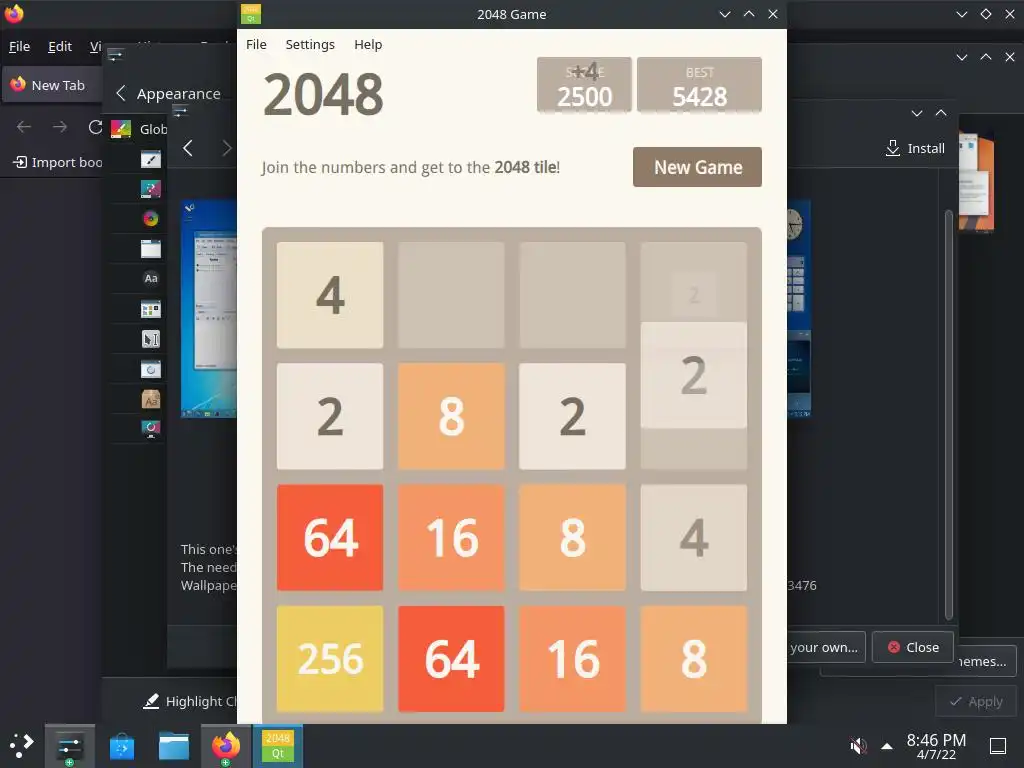Open the Plasma Style settings icon
Image resolution: width=1024 pixels, height=768 pixels.
(151, 189)
